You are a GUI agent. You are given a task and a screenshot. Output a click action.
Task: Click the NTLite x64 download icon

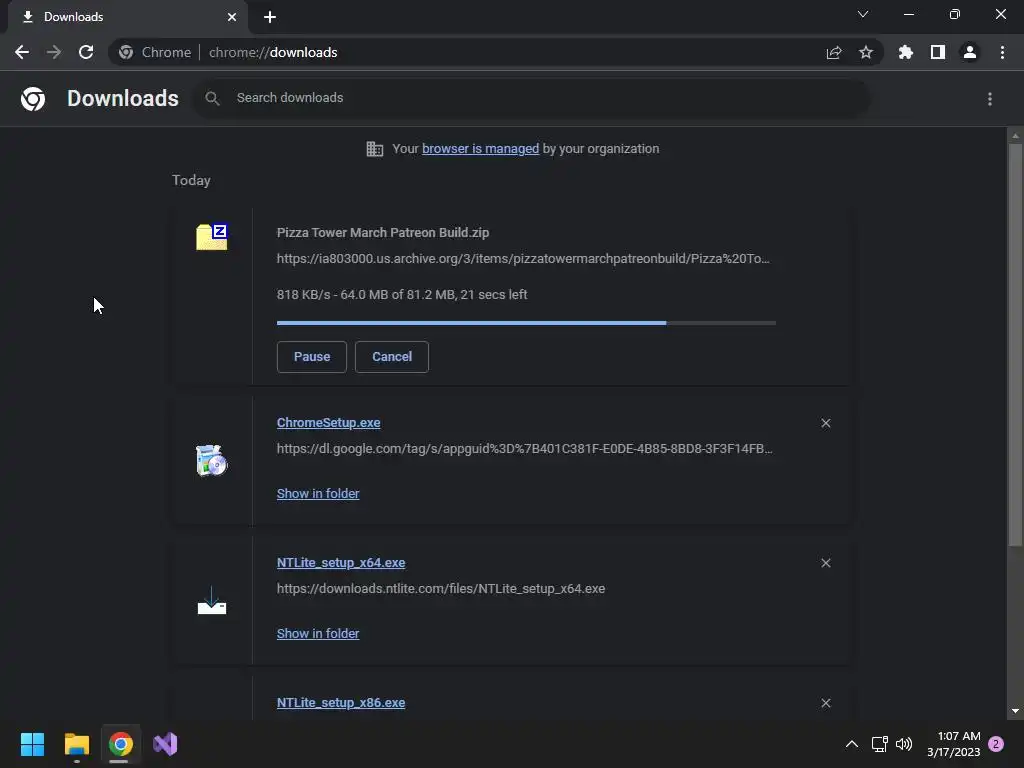tap(212, 601)
